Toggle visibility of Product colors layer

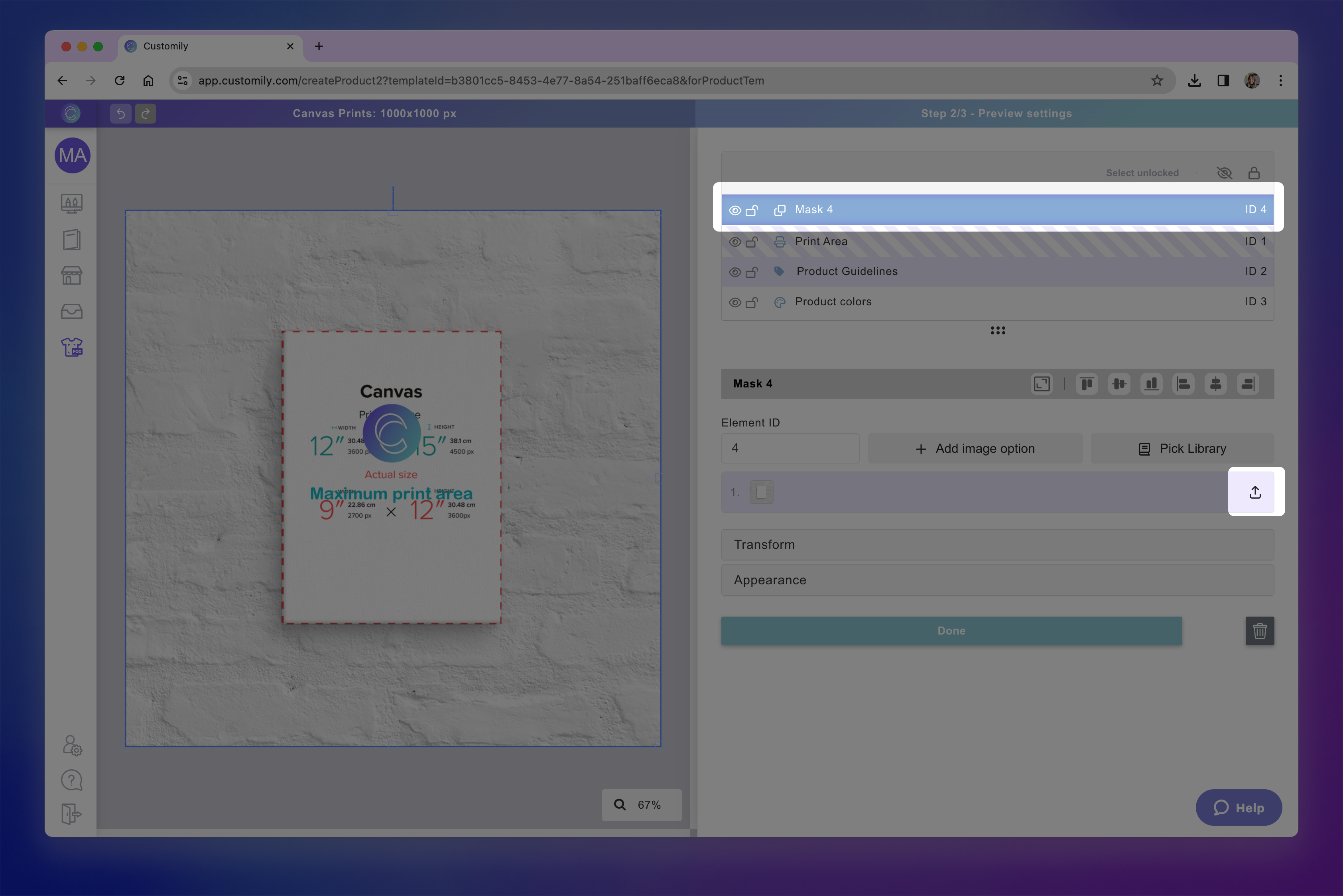tap(735, 302)
